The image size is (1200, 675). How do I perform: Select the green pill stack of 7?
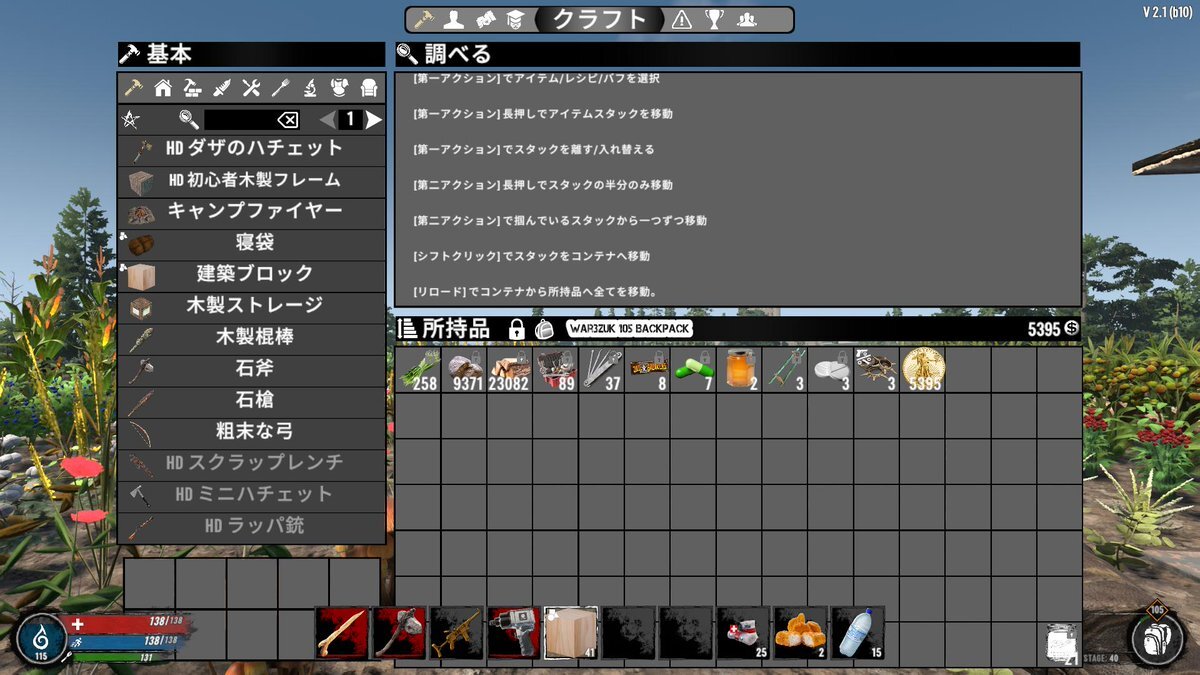[693, 369]
